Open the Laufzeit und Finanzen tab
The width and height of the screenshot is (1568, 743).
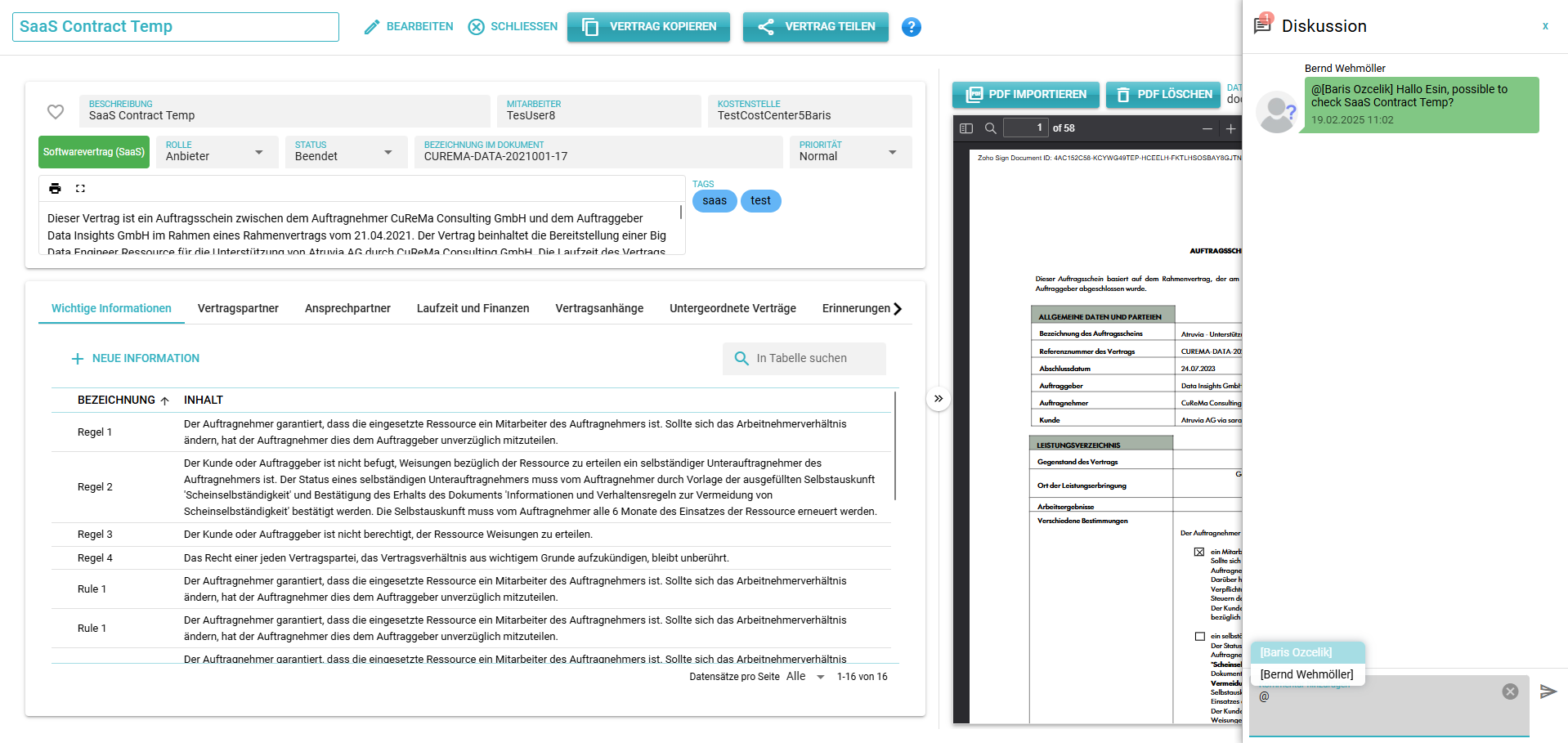[473, 309]
